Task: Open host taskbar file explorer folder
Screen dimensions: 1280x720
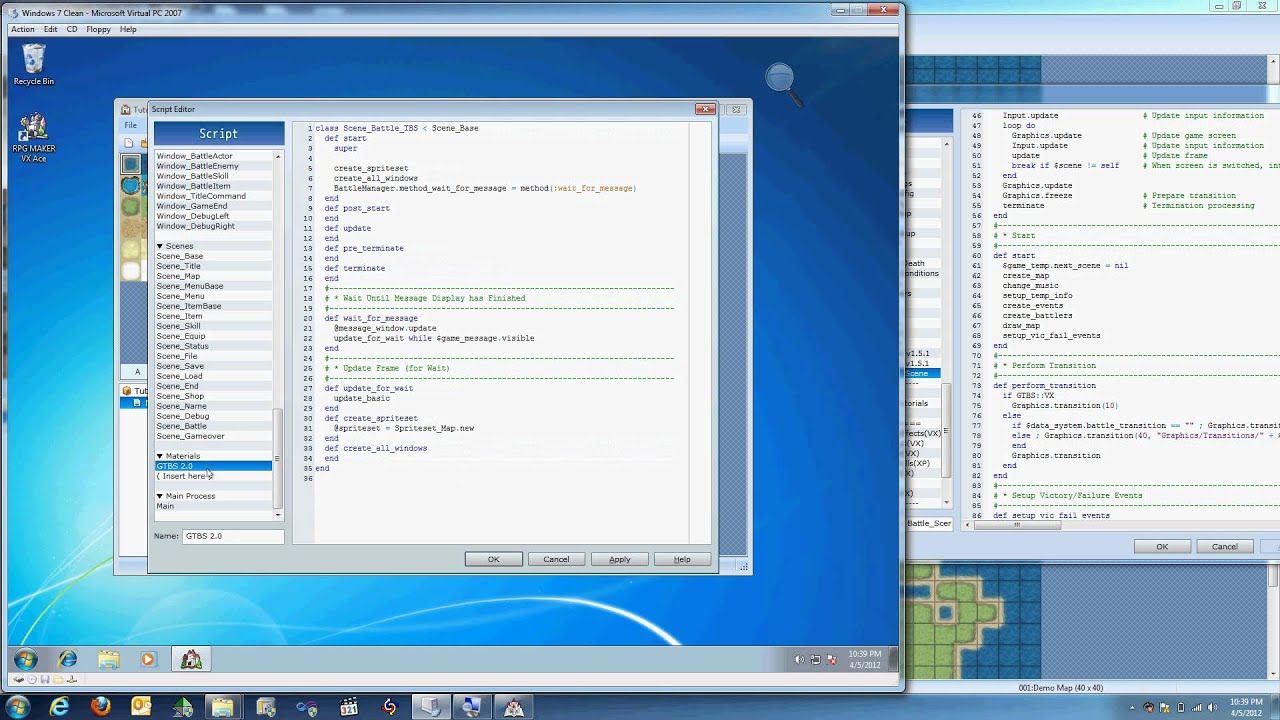Action: pos(223,707)
